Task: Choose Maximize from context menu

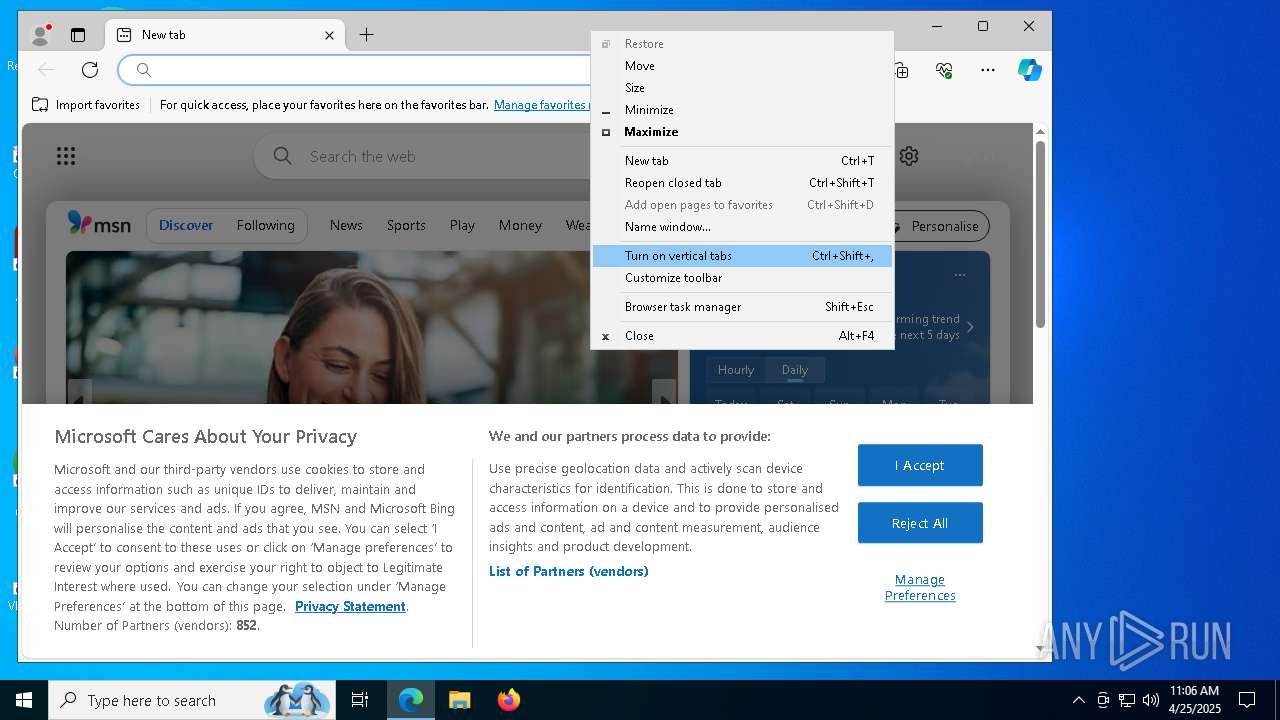Action: [742, 132]
